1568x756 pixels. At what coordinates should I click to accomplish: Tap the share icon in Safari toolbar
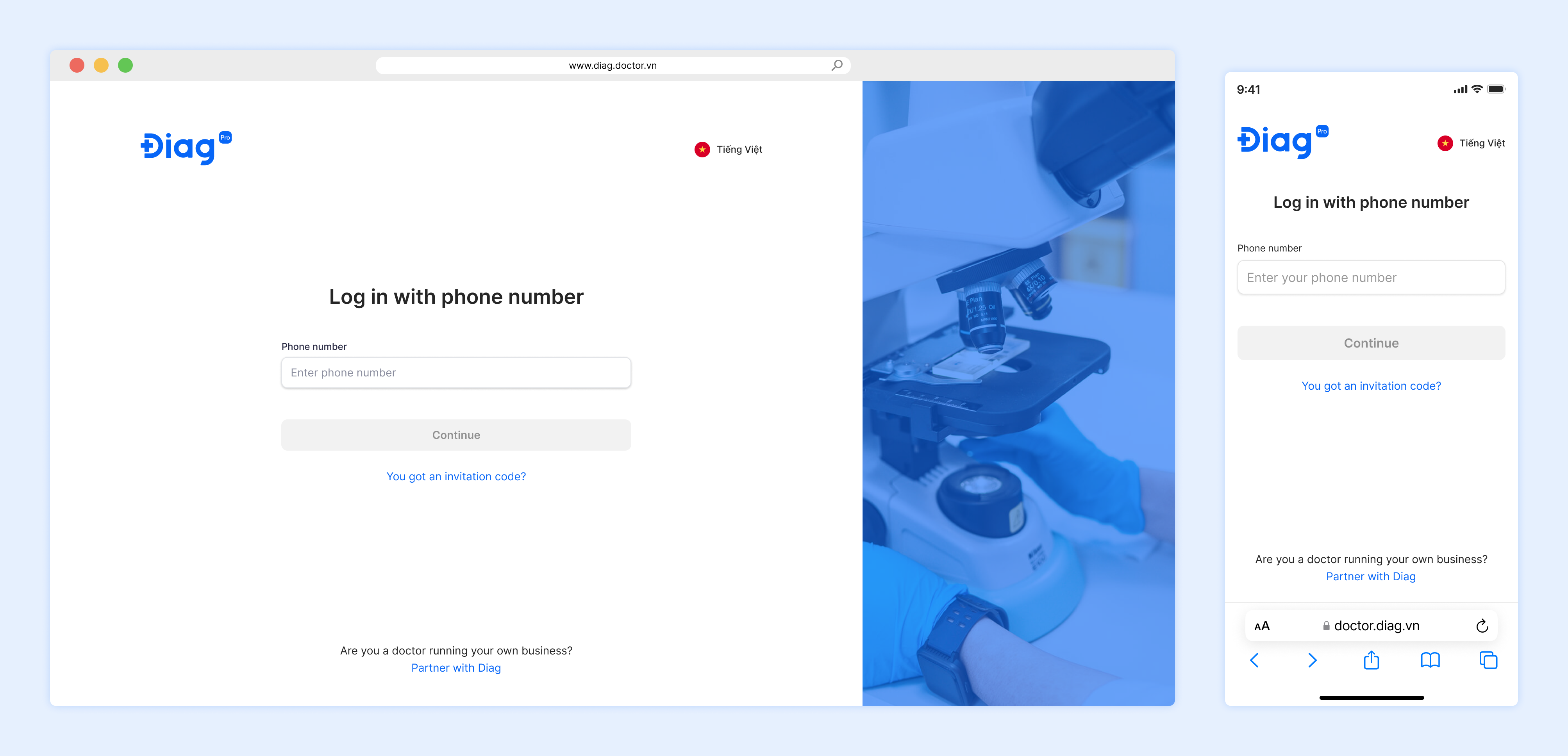pyautogui.click(x=1371, y=660)
